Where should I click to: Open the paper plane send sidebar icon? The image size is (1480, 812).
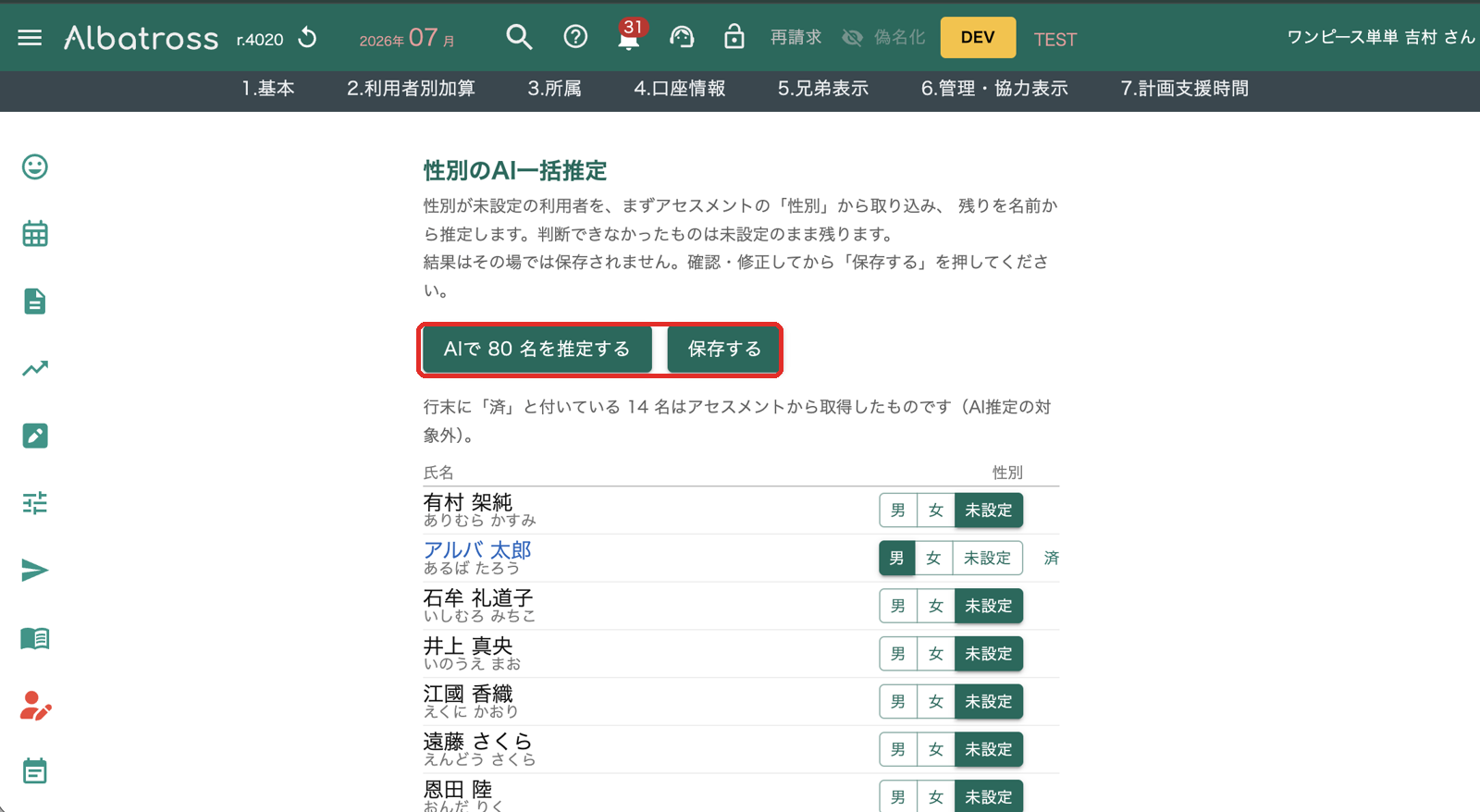click(x=35, y=571)
